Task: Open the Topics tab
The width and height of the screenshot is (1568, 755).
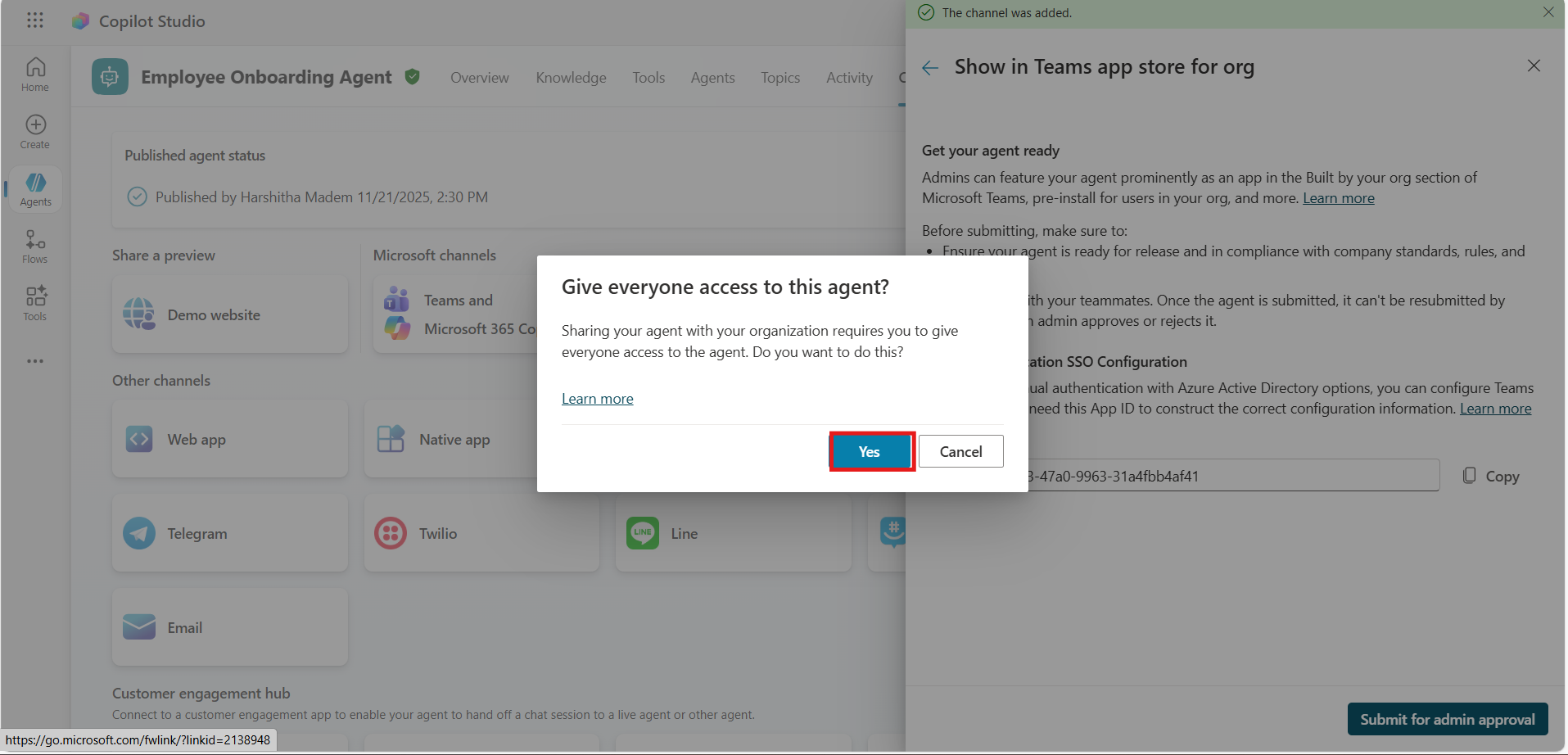Action: (x=779, y=78)
